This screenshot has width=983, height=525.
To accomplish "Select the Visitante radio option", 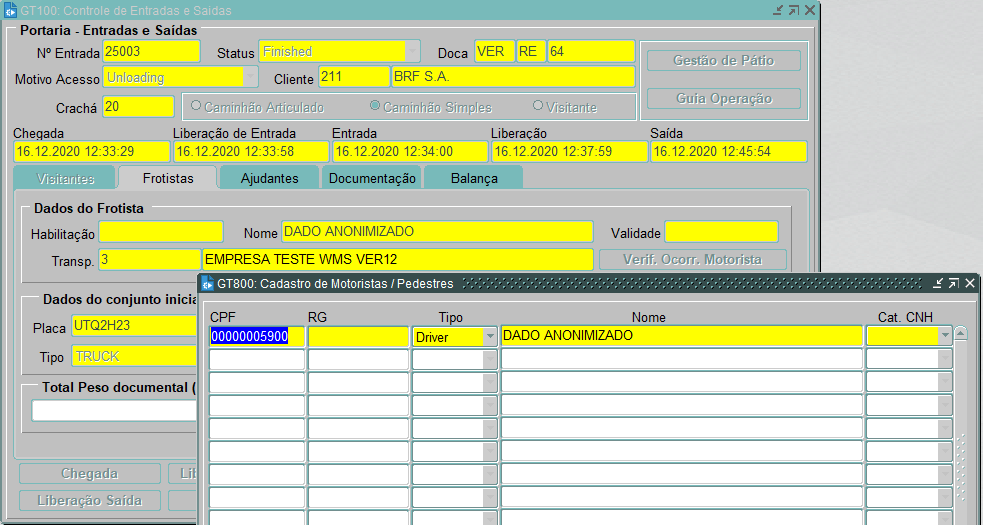I will coord(537,106).
